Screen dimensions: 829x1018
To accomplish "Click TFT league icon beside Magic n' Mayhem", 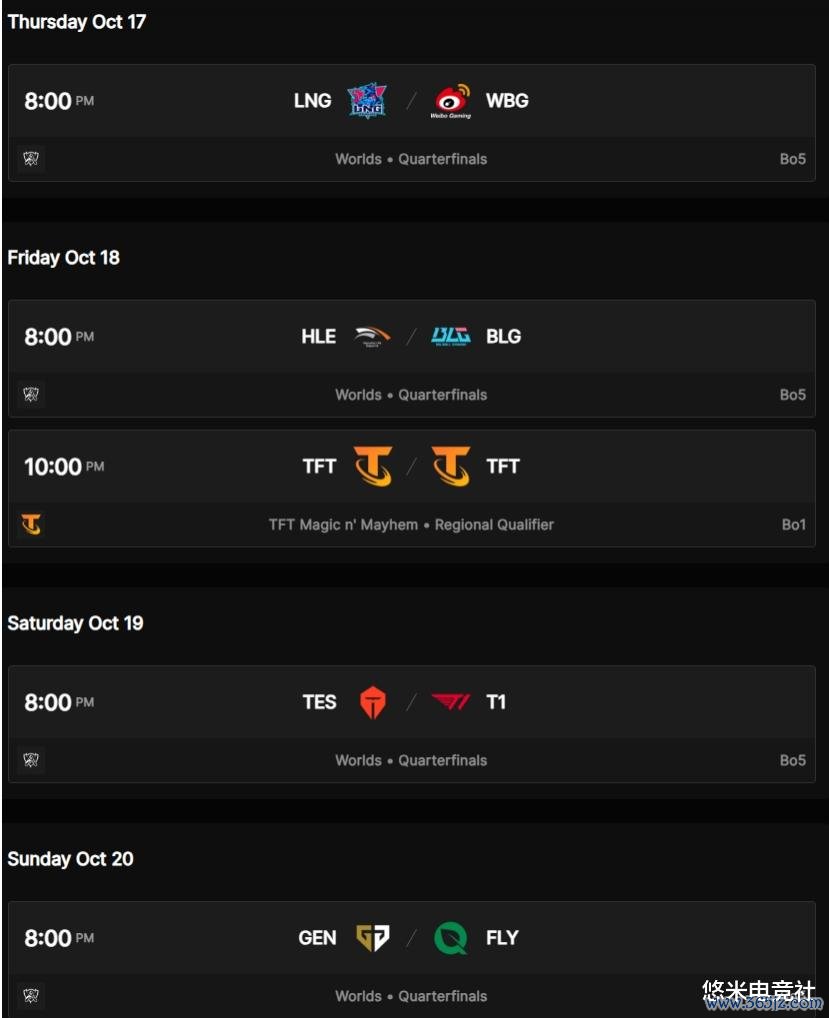I will tap(31, 524).
